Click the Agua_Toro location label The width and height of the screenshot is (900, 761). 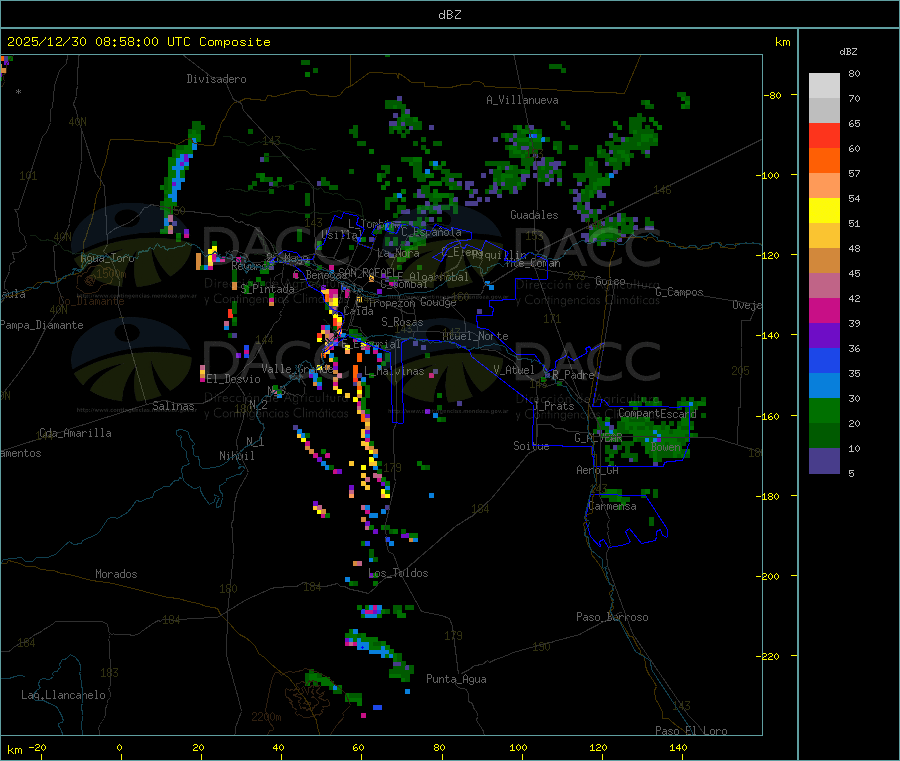click(107, 258)
